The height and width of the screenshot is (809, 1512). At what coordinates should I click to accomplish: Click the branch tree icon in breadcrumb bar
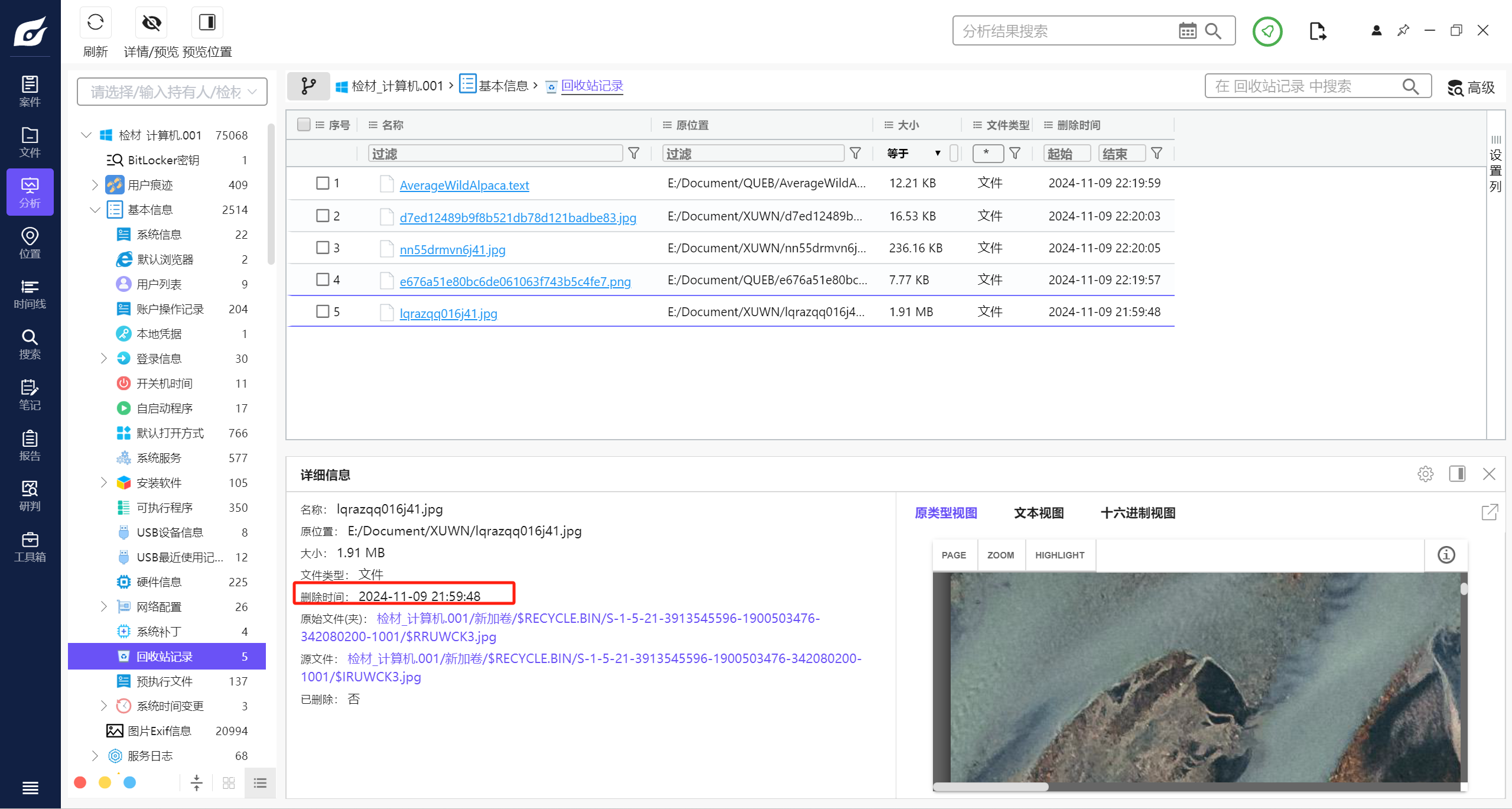tap(308, 86)
